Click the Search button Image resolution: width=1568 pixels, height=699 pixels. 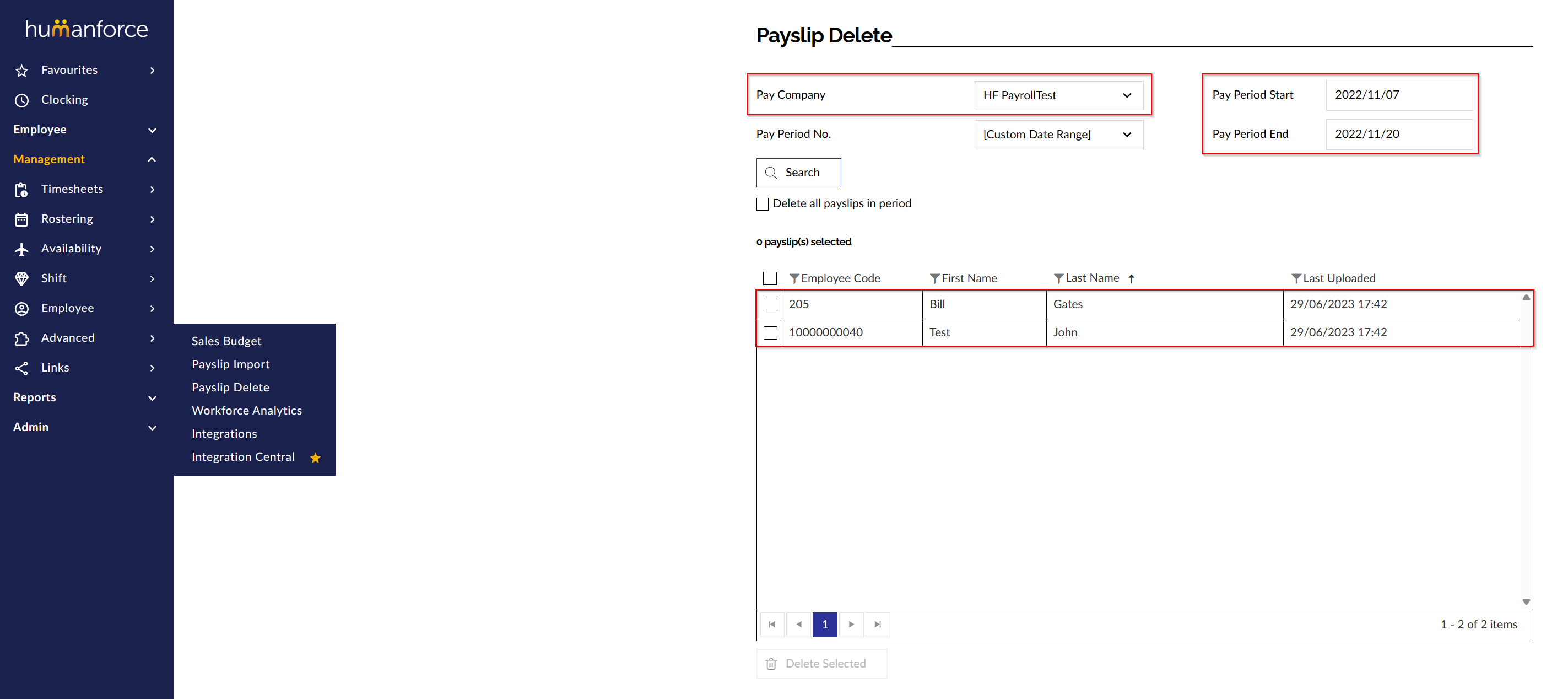pyautogui.click(x=798, y=173)
